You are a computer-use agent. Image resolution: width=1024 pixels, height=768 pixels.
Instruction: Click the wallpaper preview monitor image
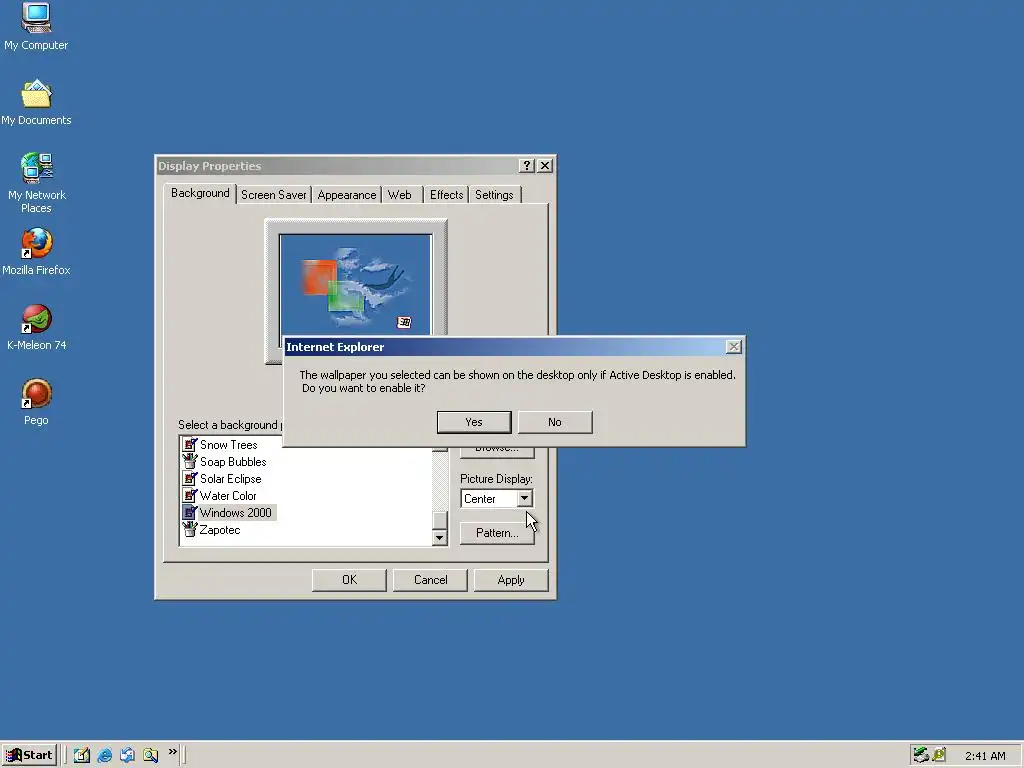pos(355,285)
